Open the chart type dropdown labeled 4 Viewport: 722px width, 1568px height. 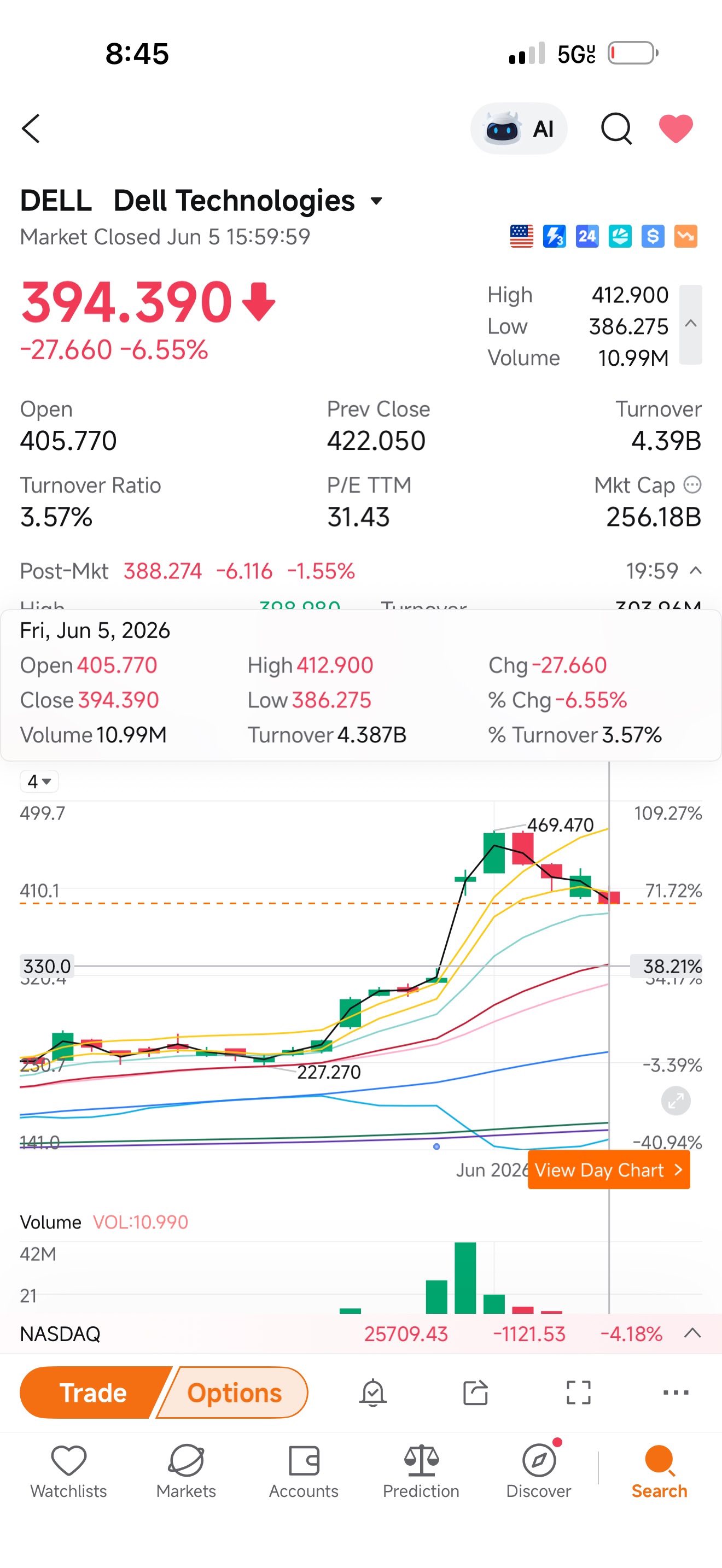pos(39,781)
